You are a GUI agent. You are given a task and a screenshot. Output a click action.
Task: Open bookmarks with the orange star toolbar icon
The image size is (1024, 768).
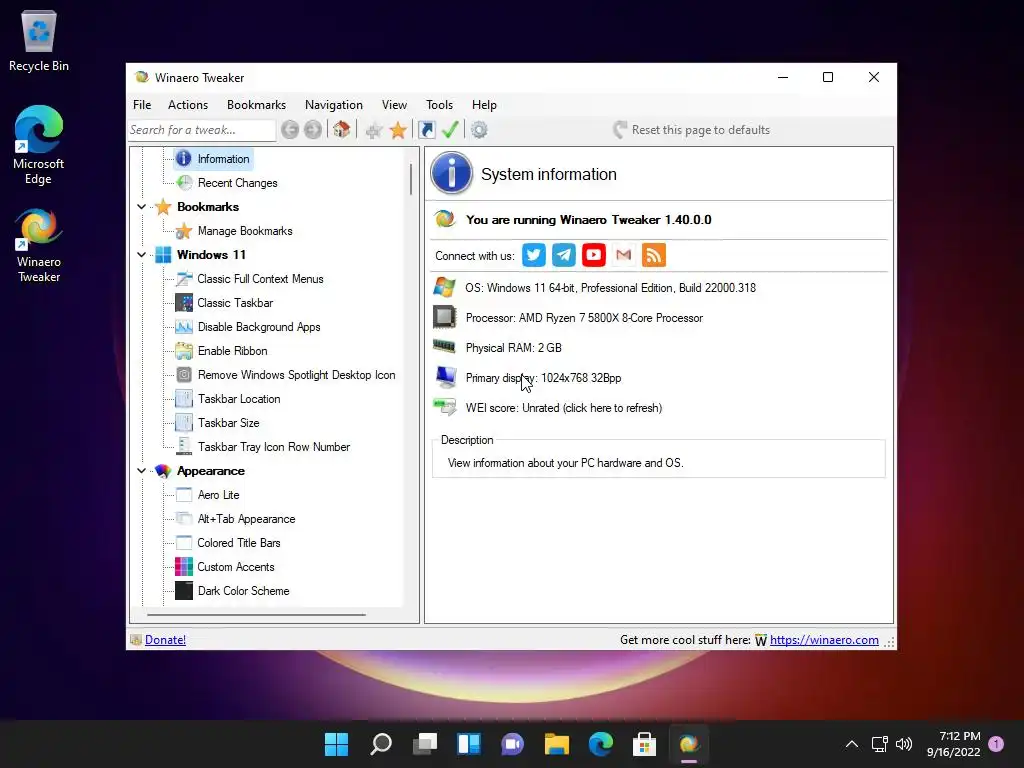pos(398,130)
